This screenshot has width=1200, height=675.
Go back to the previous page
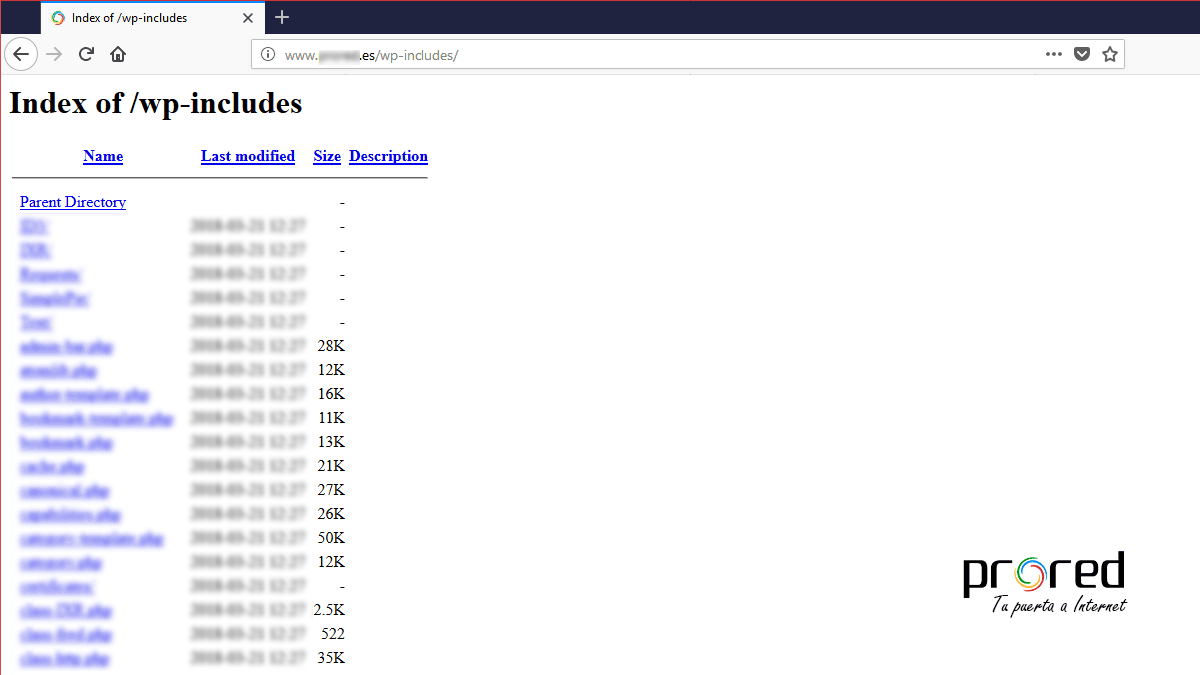[20, 54]
